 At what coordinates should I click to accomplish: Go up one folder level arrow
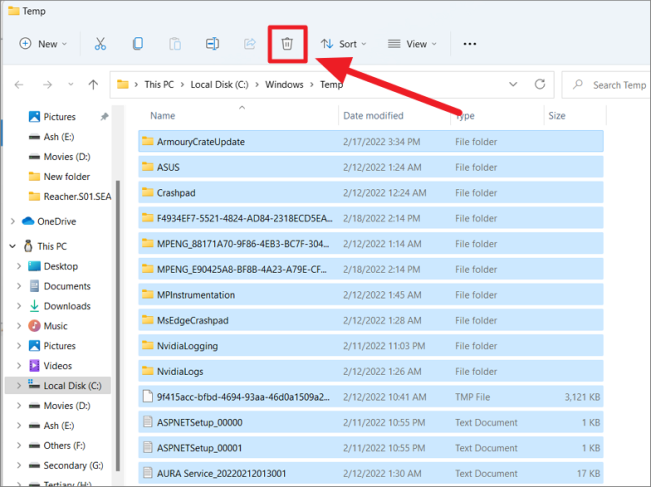click(93, 85)
